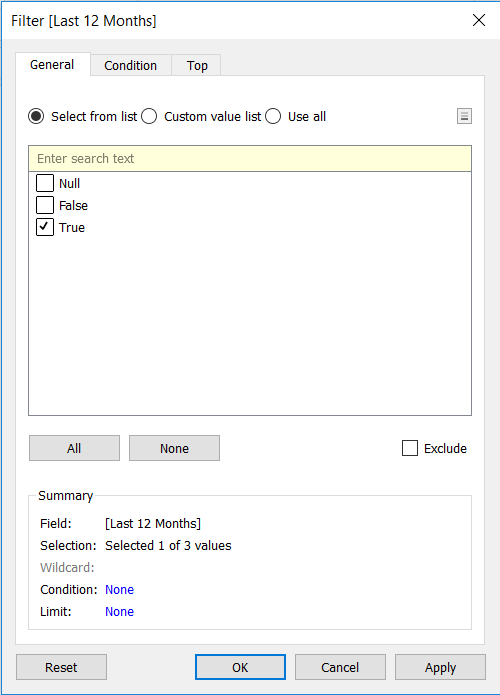Enable the Exclude checkbox
Screen dimensions: 500x695
tap(410, 448)
